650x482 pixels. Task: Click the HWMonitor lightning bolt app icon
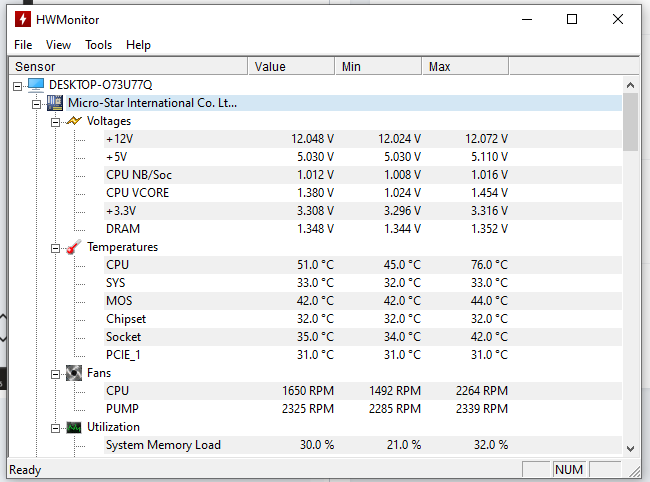click(x=23, y=19)
